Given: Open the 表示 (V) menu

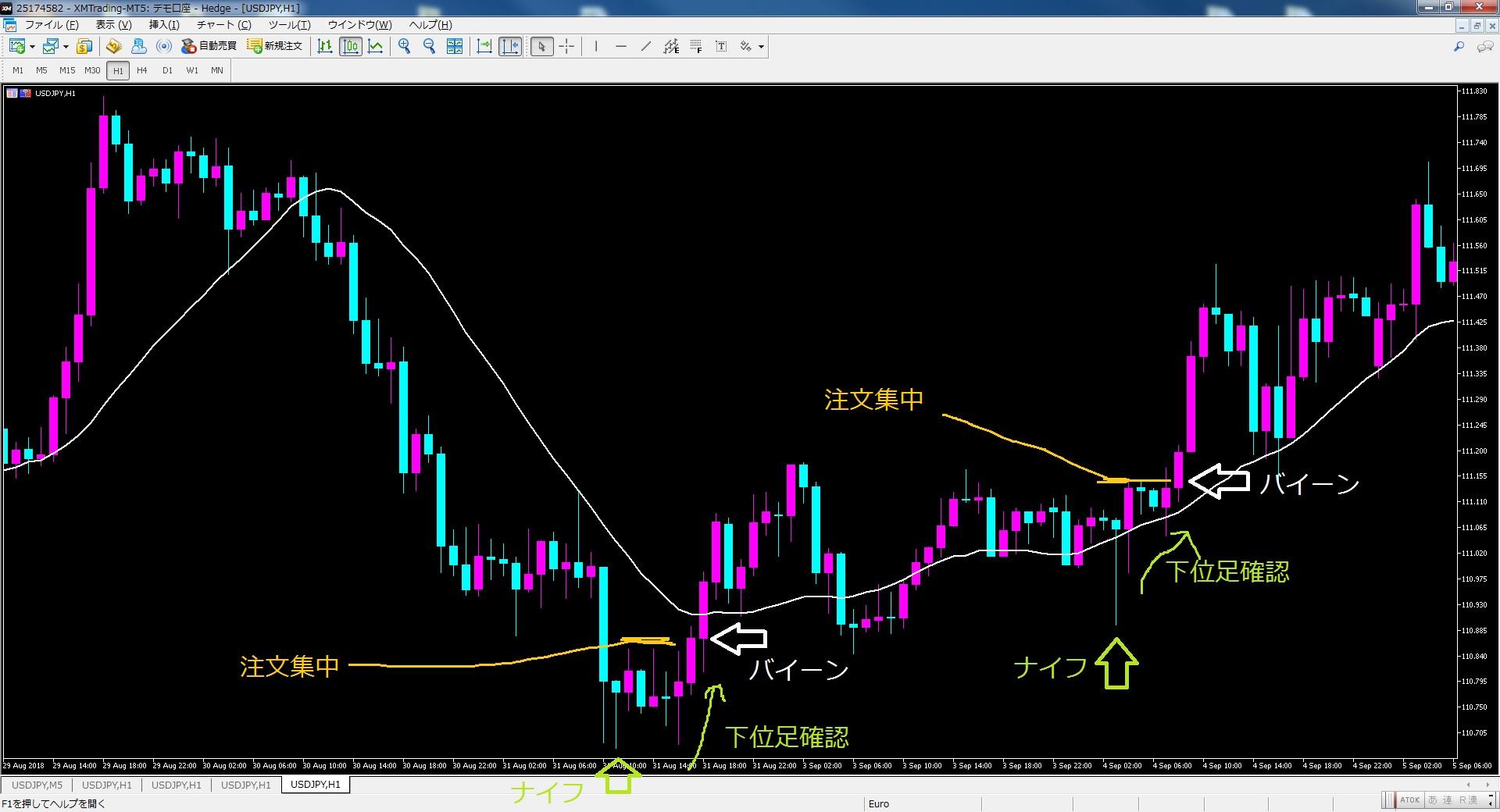Looking at the screenshot, I should [113, 25].
